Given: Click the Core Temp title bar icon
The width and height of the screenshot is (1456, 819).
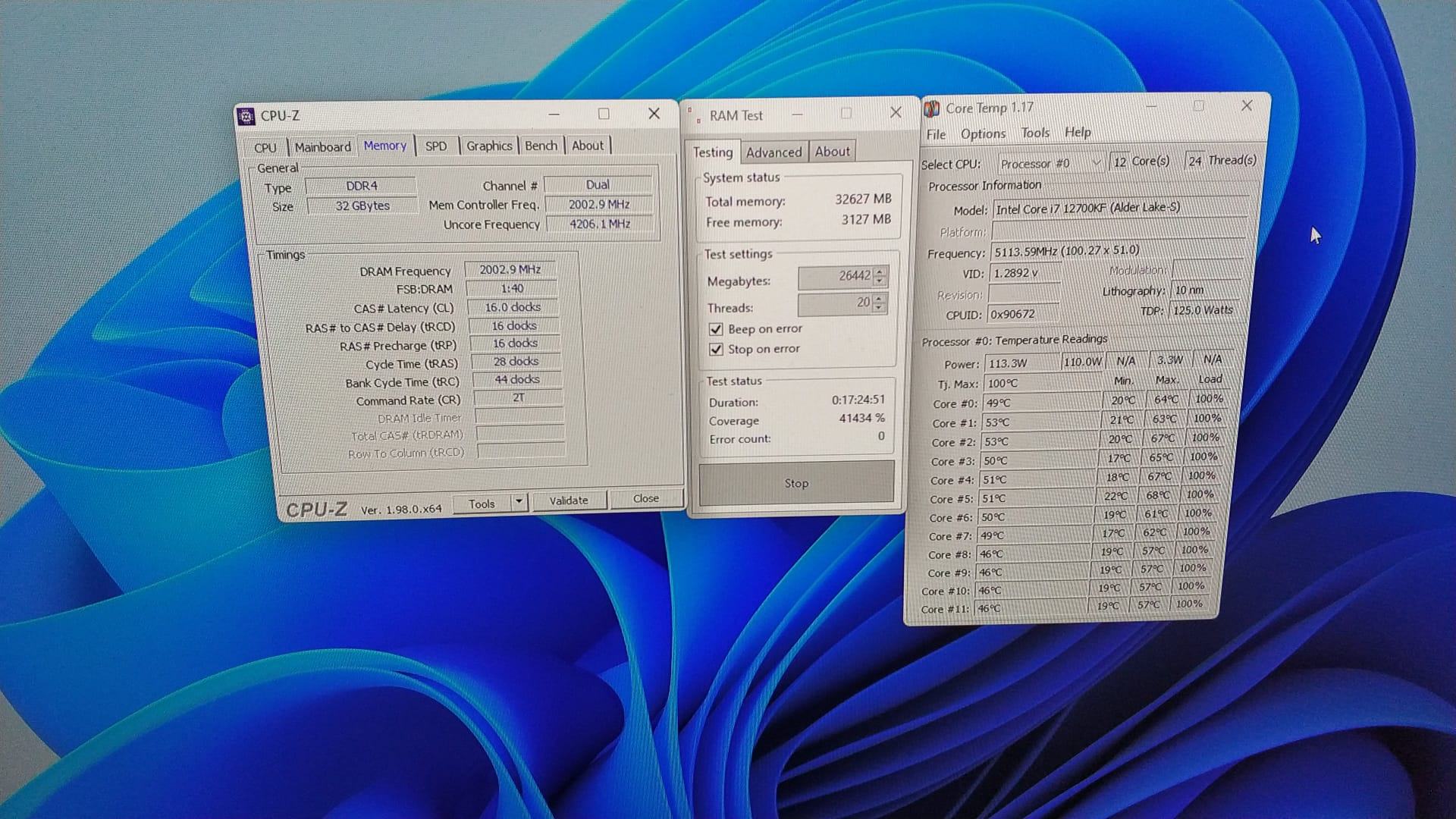Looking at the screenshot, I should click(932, 109).
